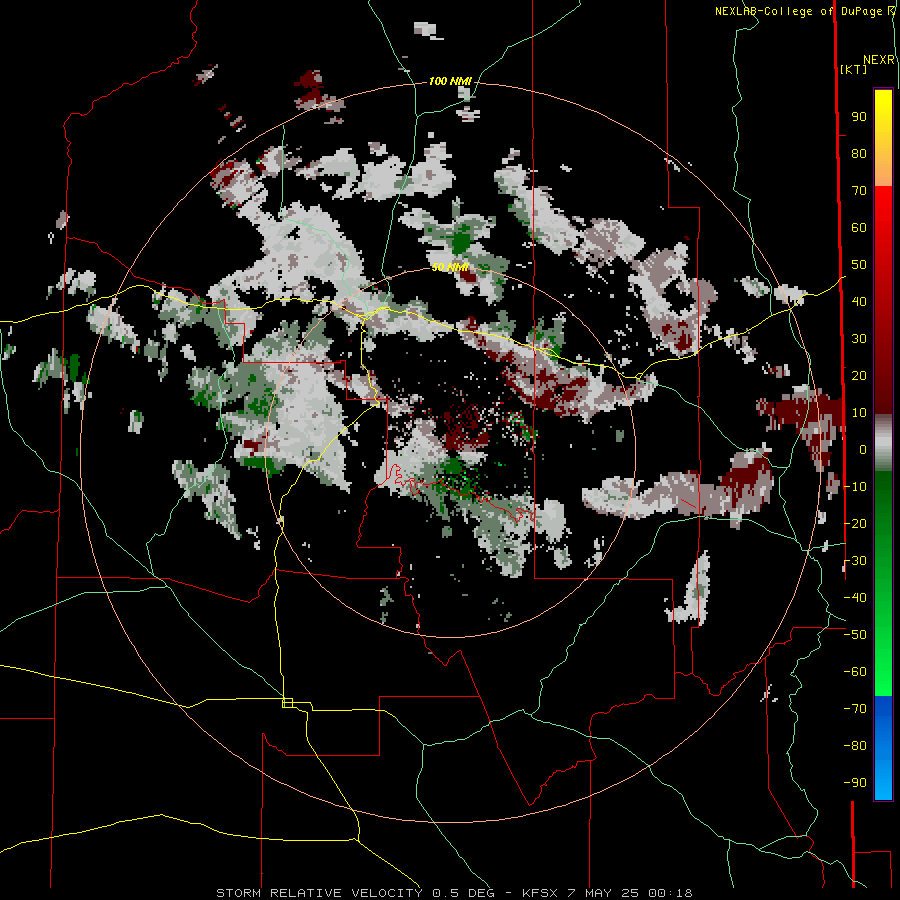Click the 80 value on the scale

coord(859,154)
